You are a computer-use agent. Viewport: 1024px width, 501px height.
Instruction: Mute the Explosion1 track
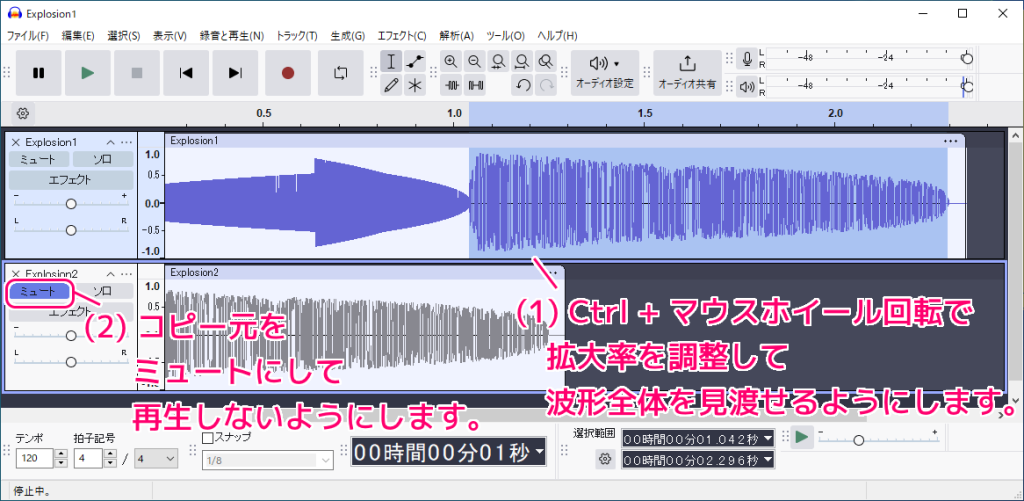pyautogui.click(x=38, y=159)
